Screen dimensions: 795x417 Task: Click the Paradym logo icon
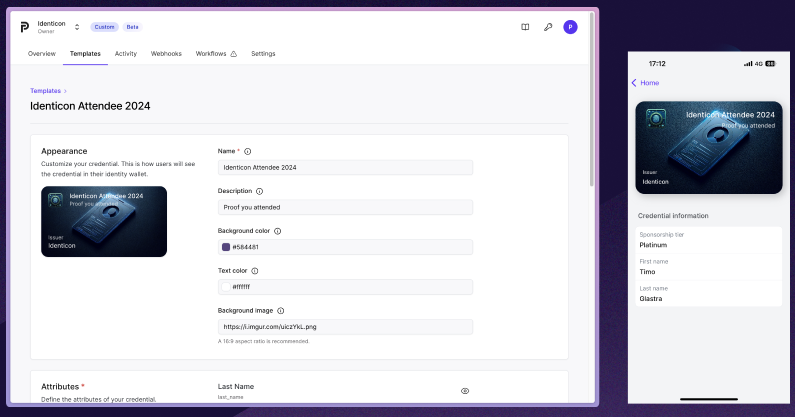click(x=24, y=27)
